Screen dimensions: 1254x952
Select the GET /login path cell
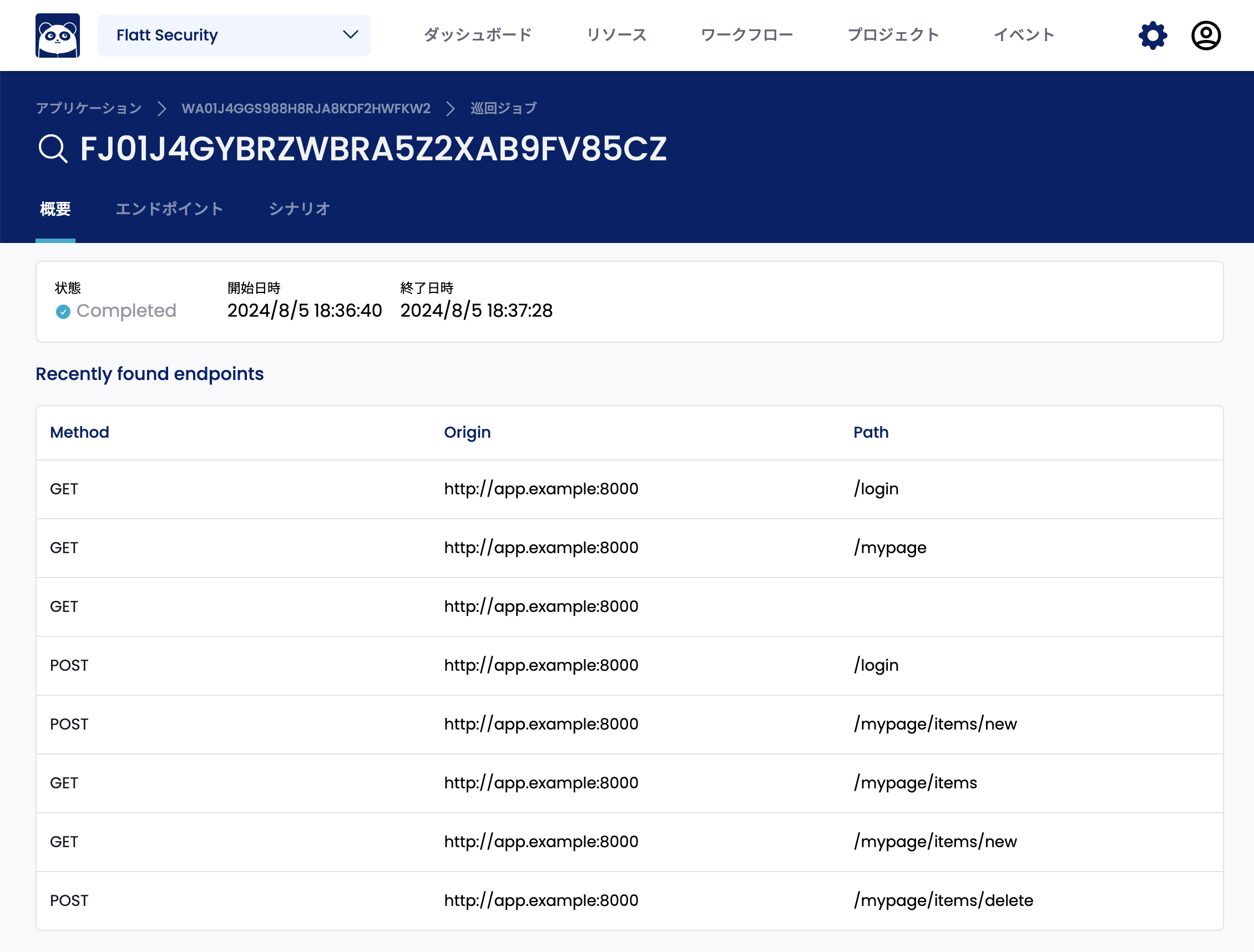pyautogui.click(x=877, y=489)
